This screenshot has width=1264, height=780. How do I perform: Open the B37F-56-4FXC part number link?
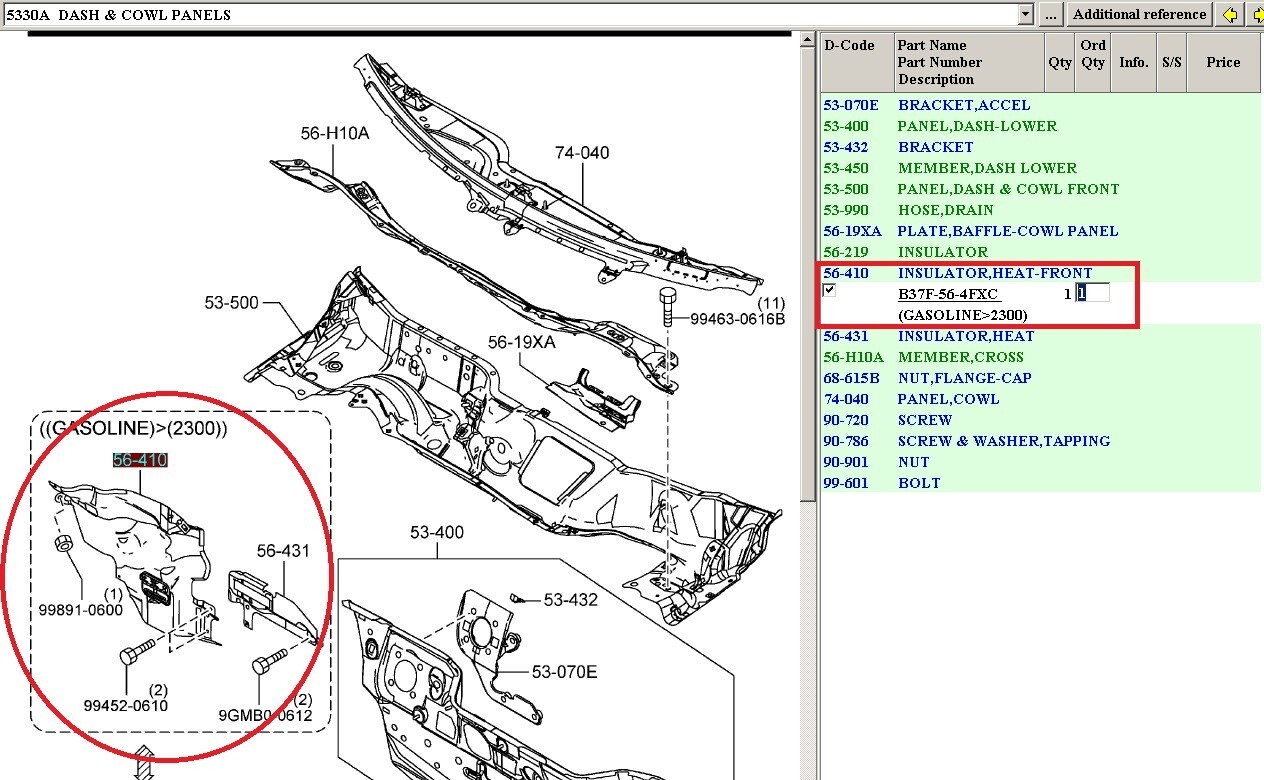[947, 294]
